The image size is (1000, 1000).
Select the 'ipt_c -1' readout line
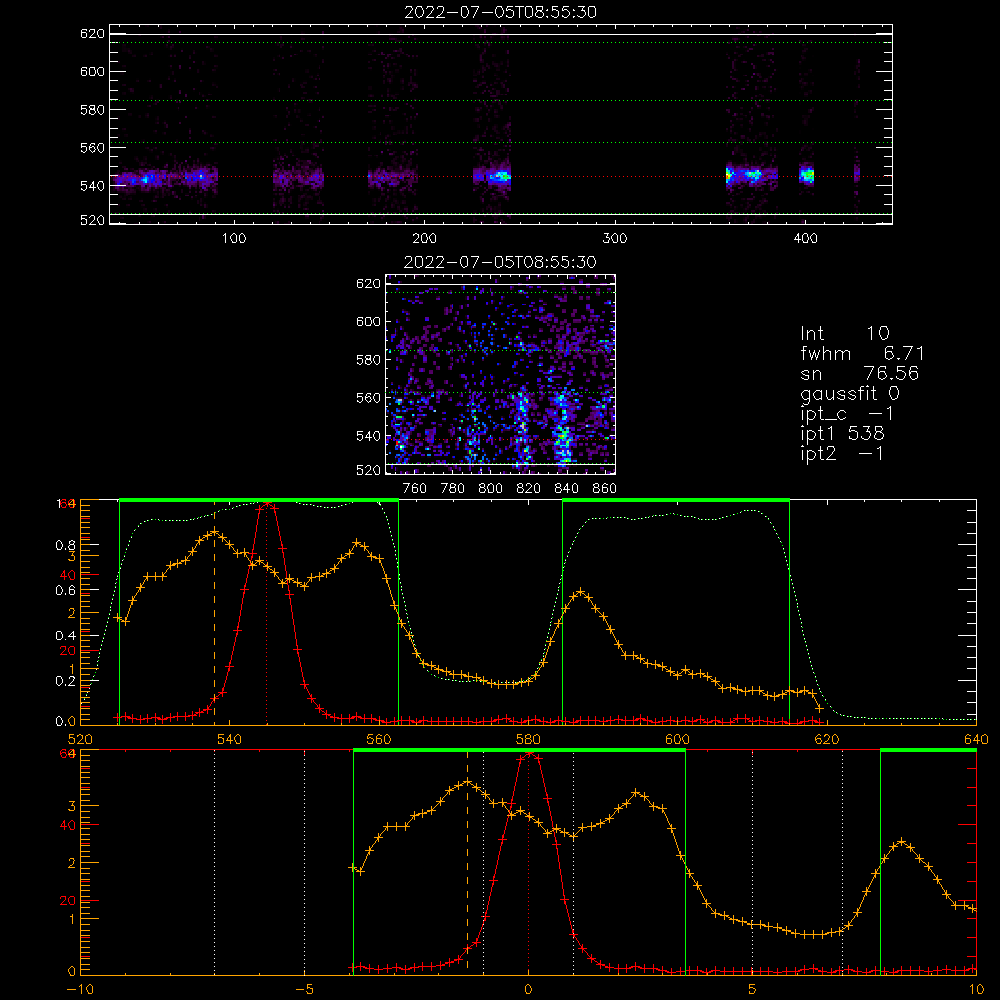847,414
